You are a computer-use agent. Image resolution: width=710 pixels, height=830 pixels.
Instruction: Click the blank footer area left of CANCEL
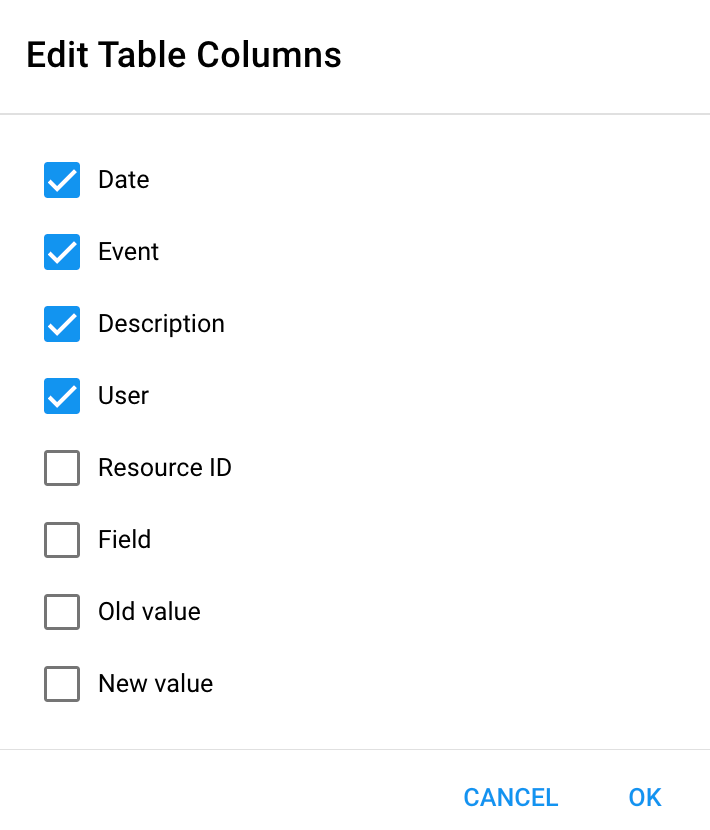pyautogui.click(x=220, y=795)
